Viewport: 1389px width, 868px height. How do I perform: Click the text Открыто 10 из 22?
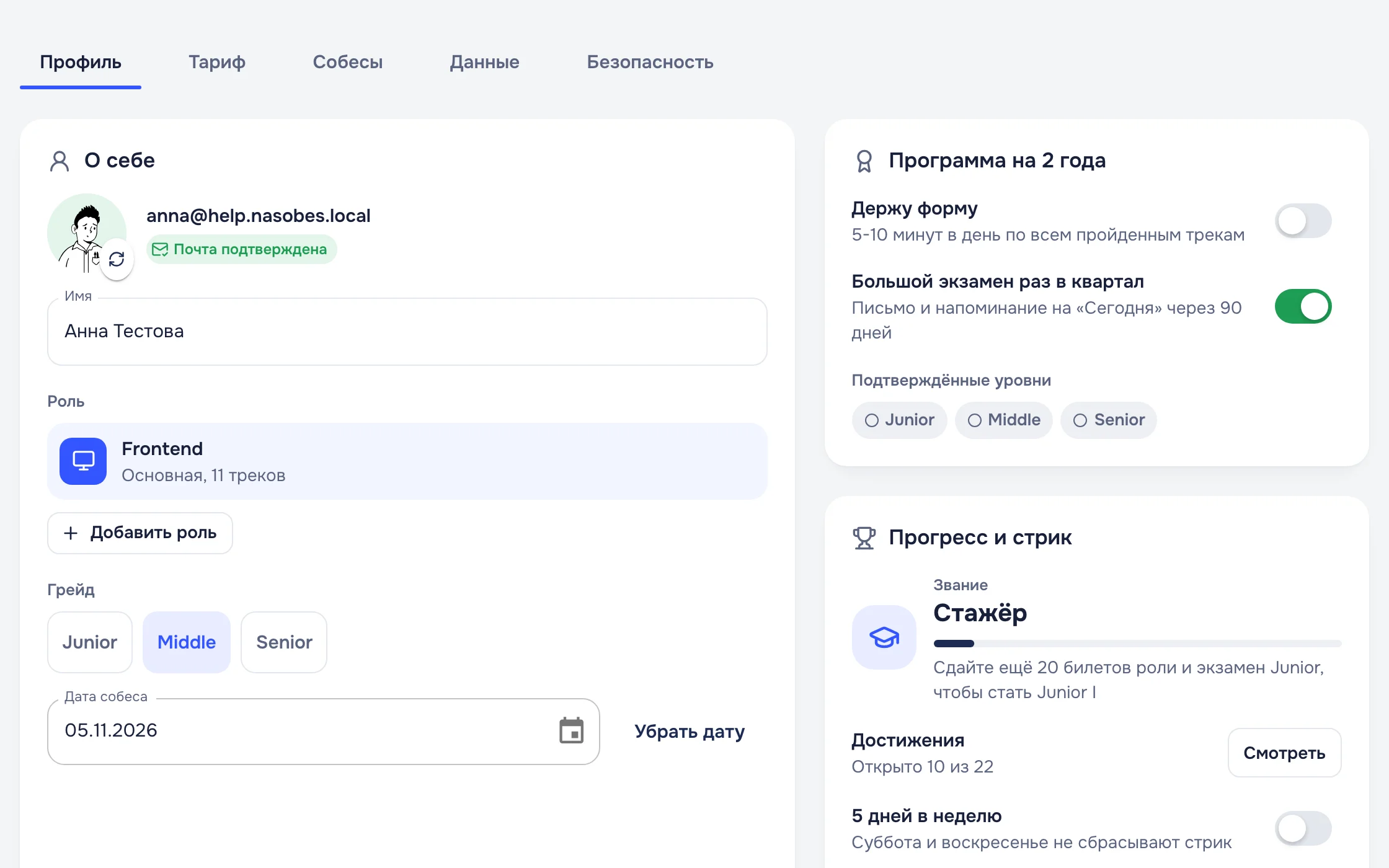(x=922, y=767)
